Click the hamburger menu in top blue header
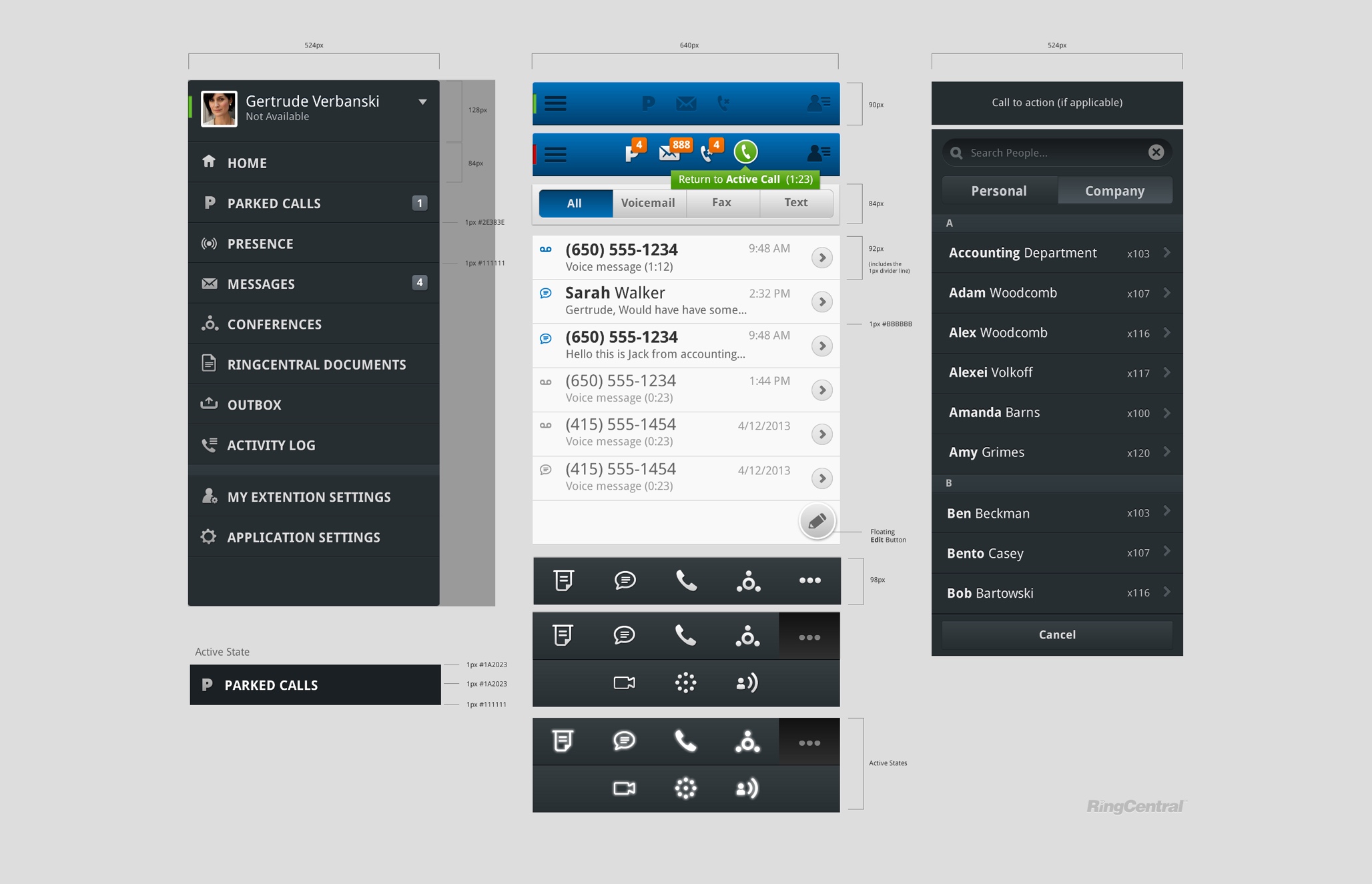Image resolution: width=1372 pixels, height=884 pixels. point(555,103)
